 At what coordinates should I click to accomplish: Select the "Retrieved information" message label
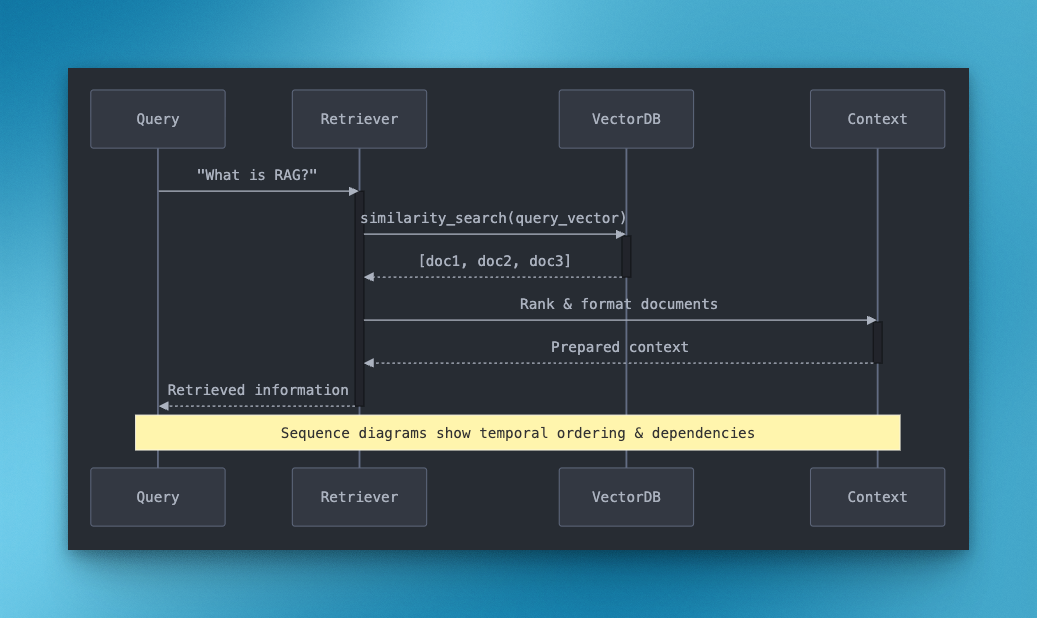coord(258,390)
